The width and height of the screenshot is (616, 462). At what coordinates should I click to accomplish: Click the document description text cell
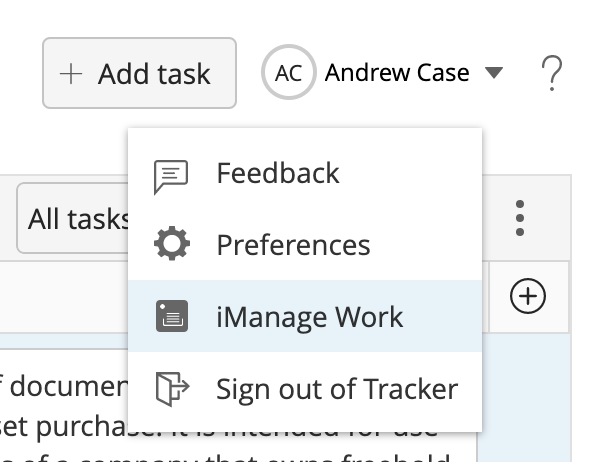[60, 400]
